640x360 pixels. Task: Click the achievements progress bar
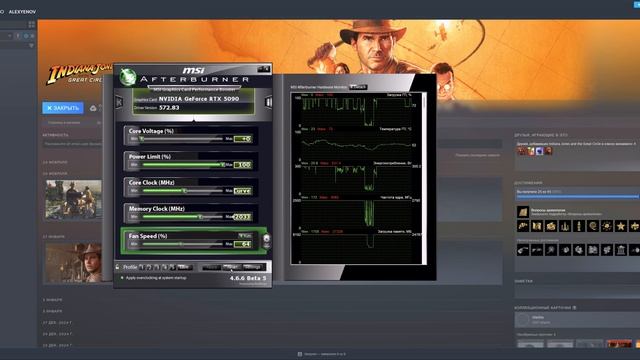578,197
